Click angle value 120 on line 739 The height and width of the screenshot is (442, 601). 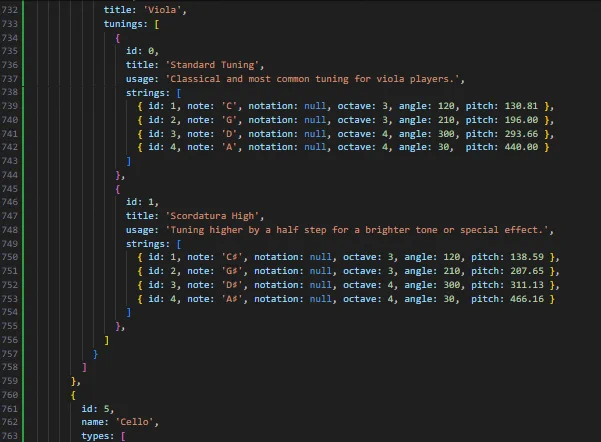pos(446,106)
